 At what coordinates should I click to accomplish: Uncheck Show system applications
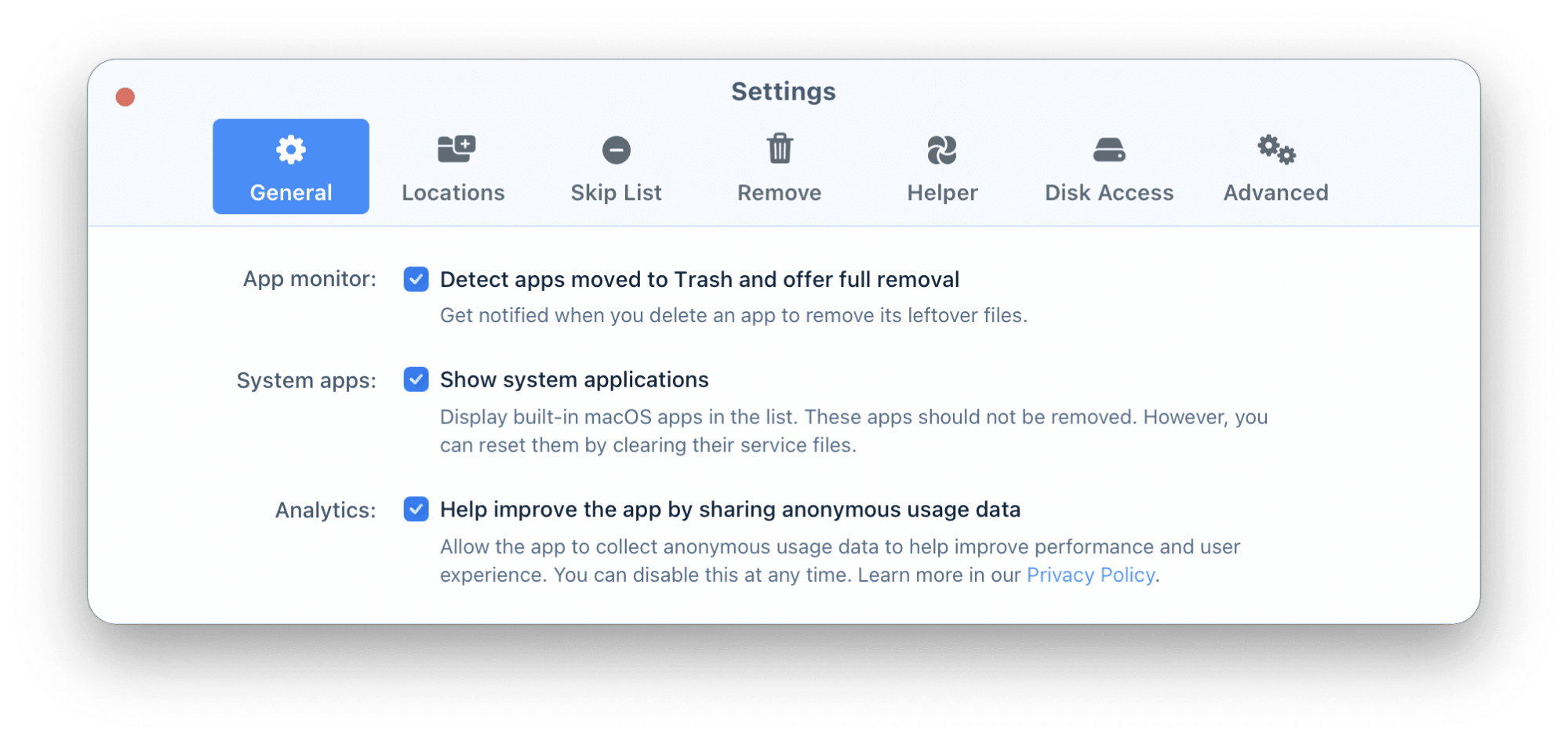pyautogui.click(x=417, y=379)
